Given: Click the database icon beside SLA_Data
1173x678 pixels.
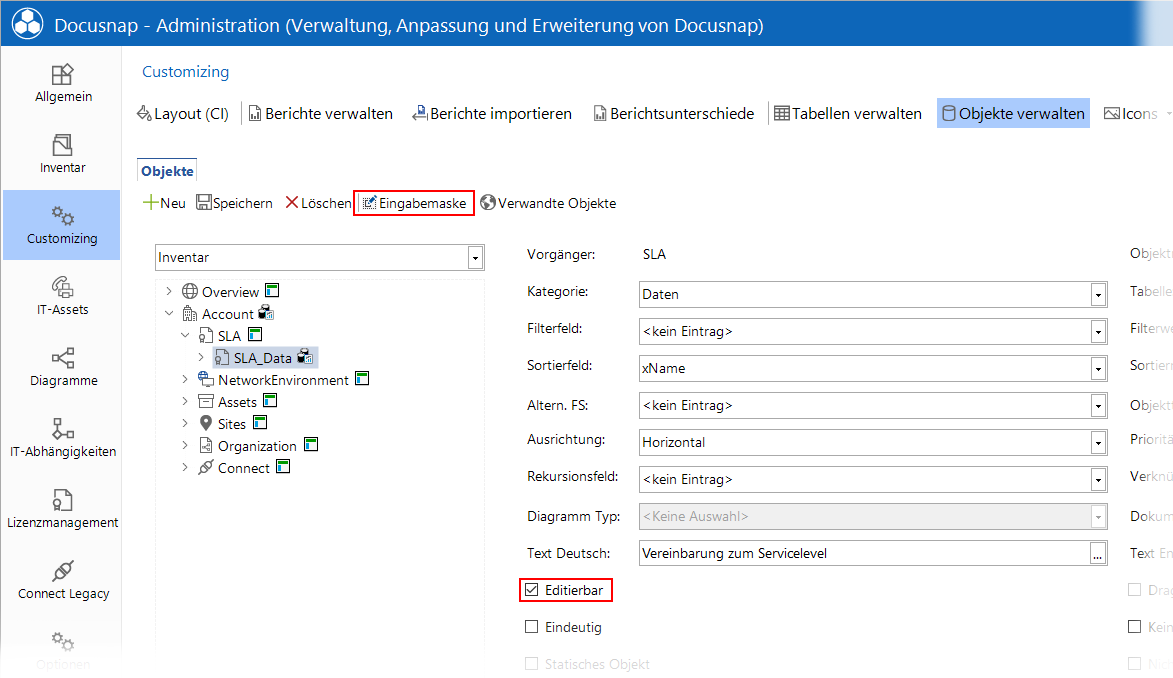Looking at the screenshot, I should pos(305,356).
